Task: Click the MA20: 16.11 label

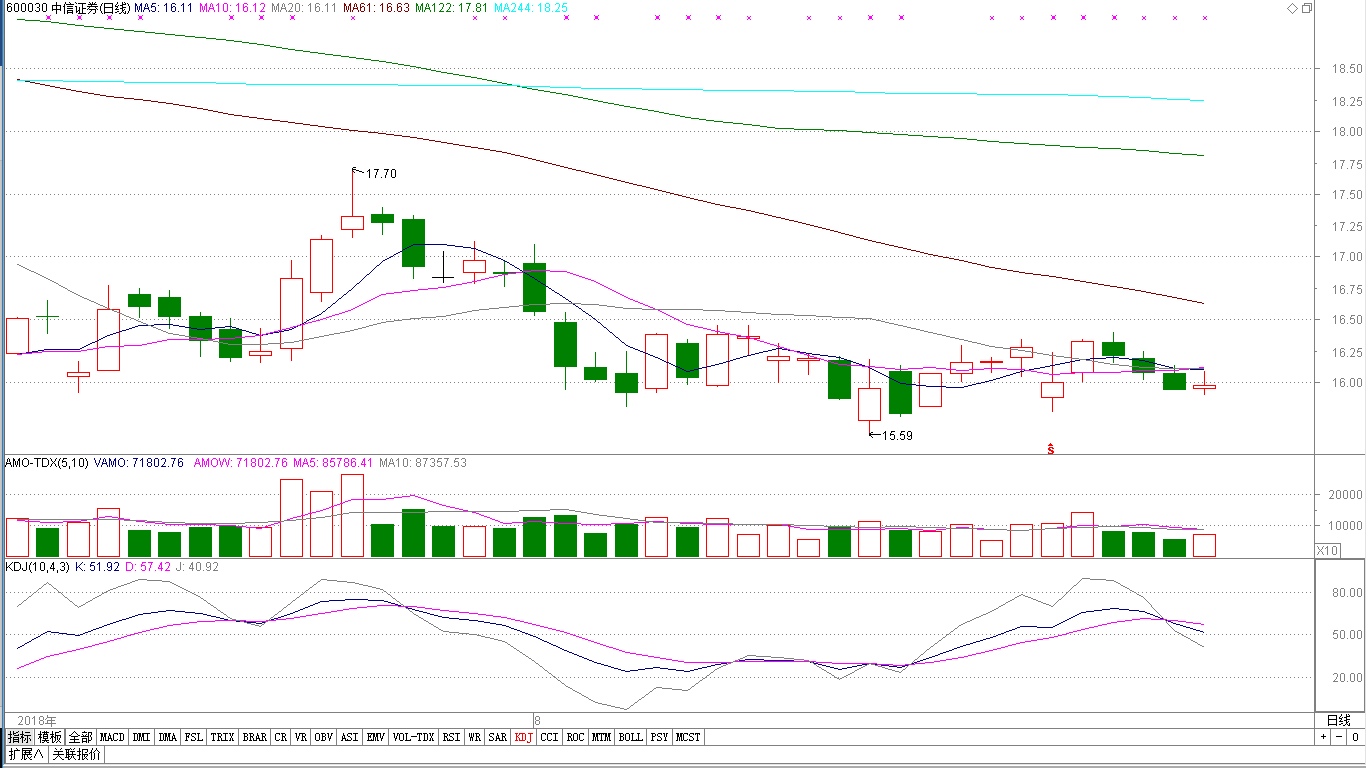Action: pyautogui.click(x=303, y=8)
